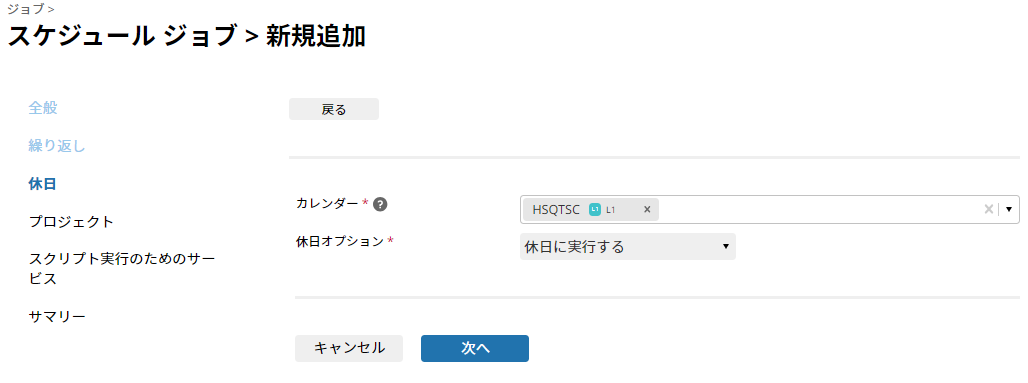The image size is (1028, 383).
Task: Open the 休日に実行する dropdown
Action: pos(627,247)
